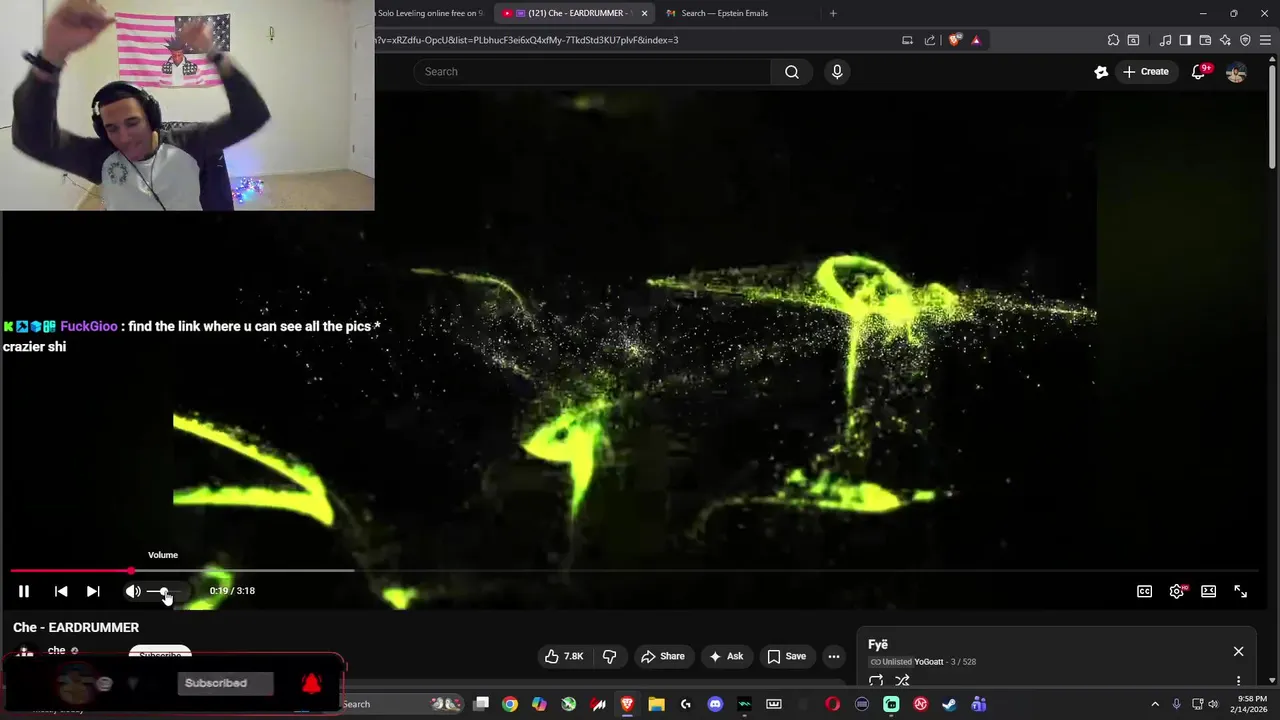Open the player settings gear
The image size is (1280, 720).
tap(1177, 591)
